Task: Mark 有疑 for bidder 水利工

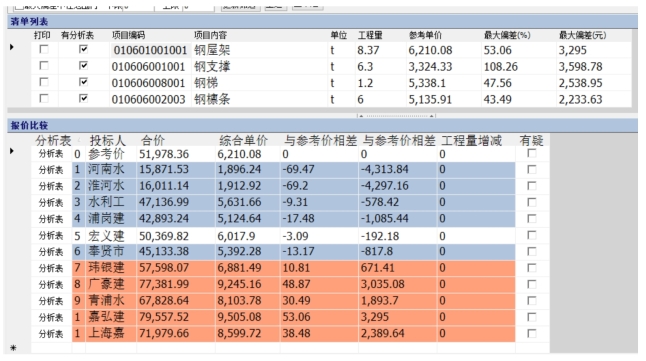Action: (x=532, y=202)
